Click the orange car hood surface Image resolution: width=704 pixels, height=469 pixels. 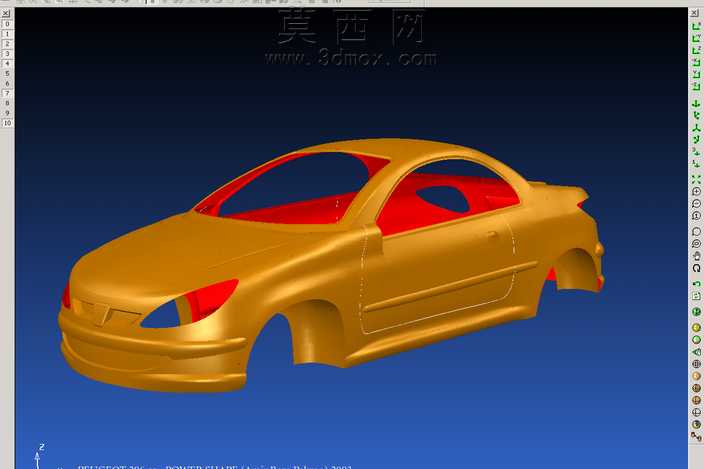point(180,254)
